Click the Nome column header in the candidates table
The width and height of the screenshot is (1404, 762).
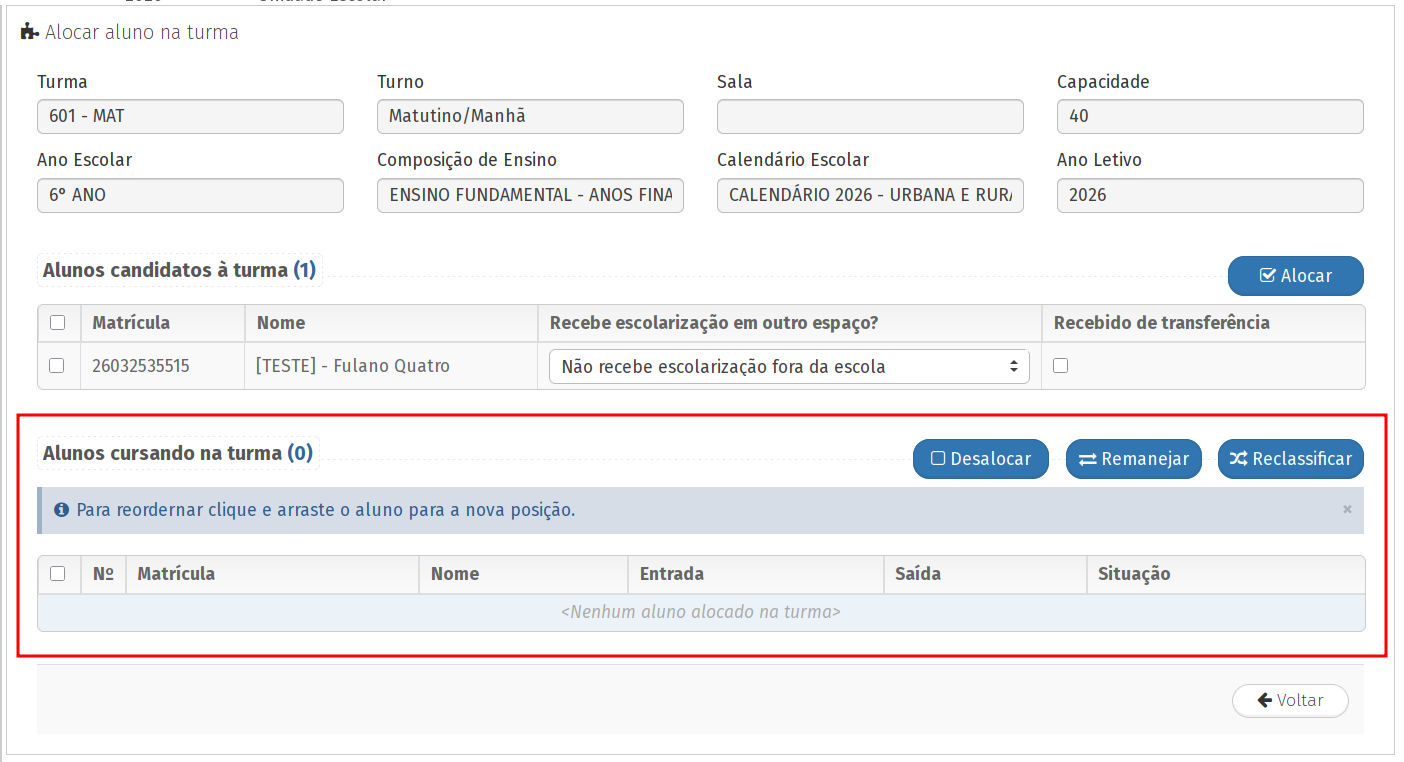point(281,323)
